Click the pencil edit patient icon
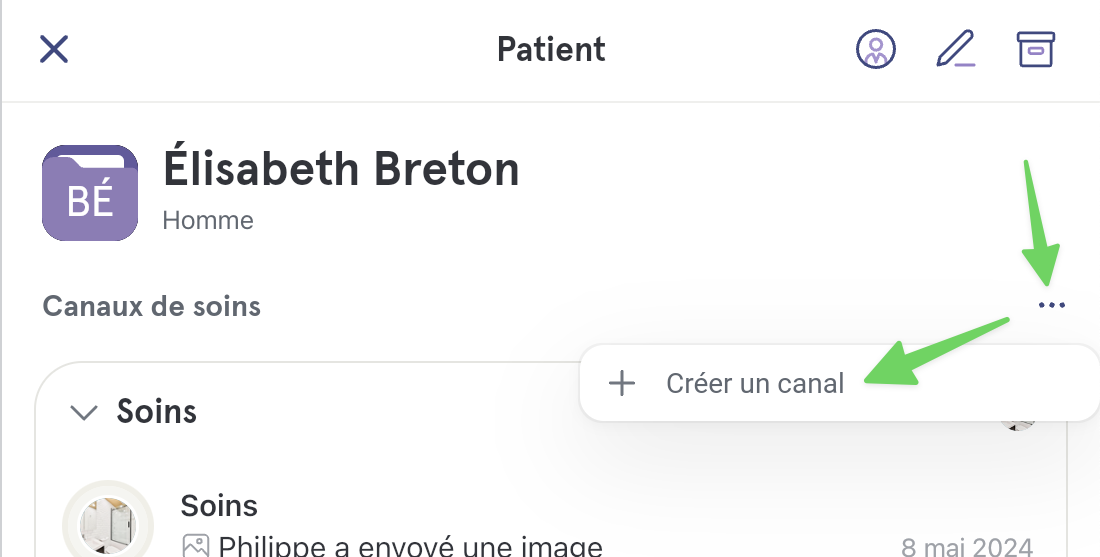1100x557 pixels. (x=956, y=49)
